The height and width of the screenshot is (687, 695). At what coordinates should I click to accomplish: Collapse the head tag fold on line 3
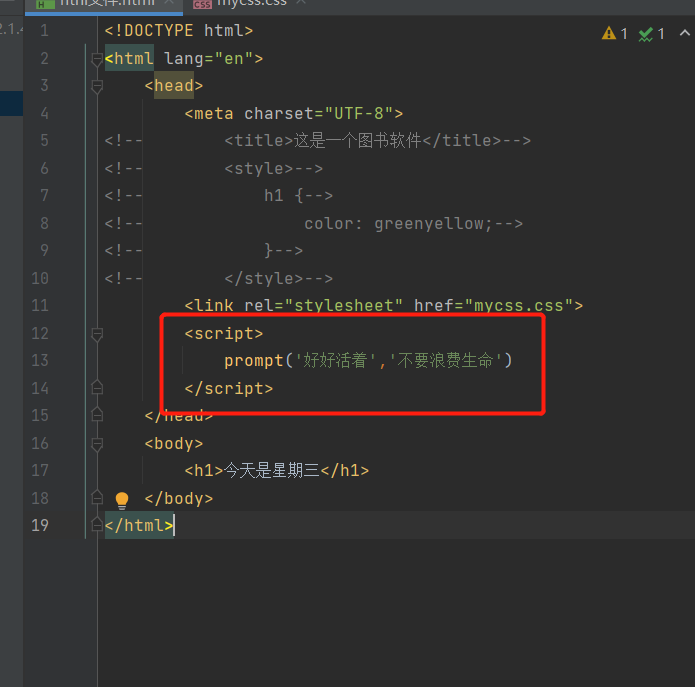(x=97, y=86)
